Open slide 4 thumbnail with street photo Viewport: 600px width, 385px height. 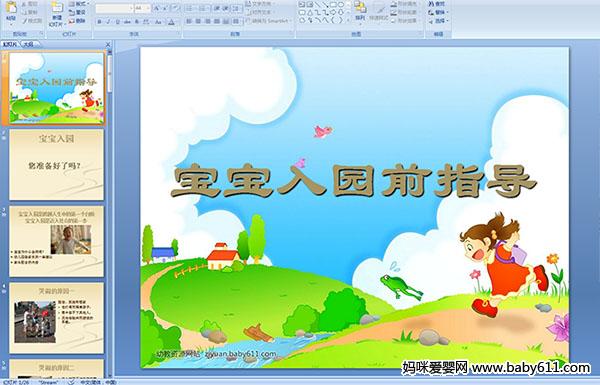pyautogui.click(x=57, y=318)
